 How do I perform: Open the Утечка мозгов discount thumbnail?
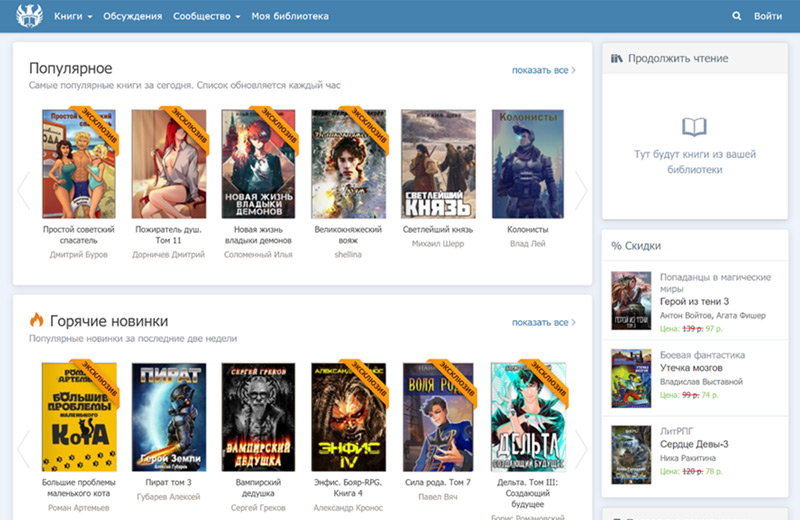pos(631,378)
